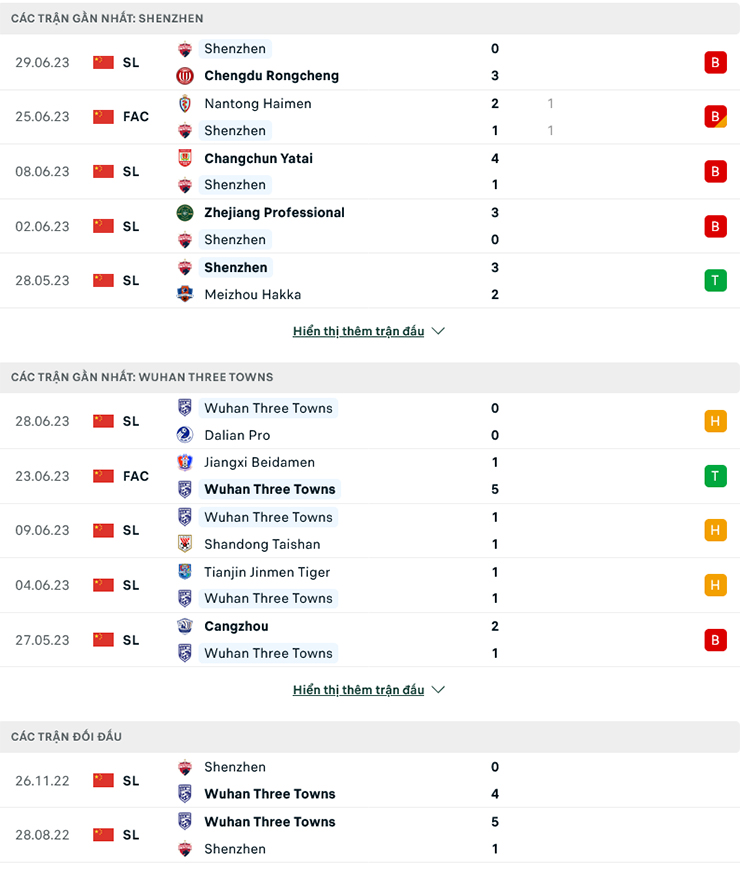740x873 pixels.
Task: Click the Dalian Pro club logo
Action: 185,435
